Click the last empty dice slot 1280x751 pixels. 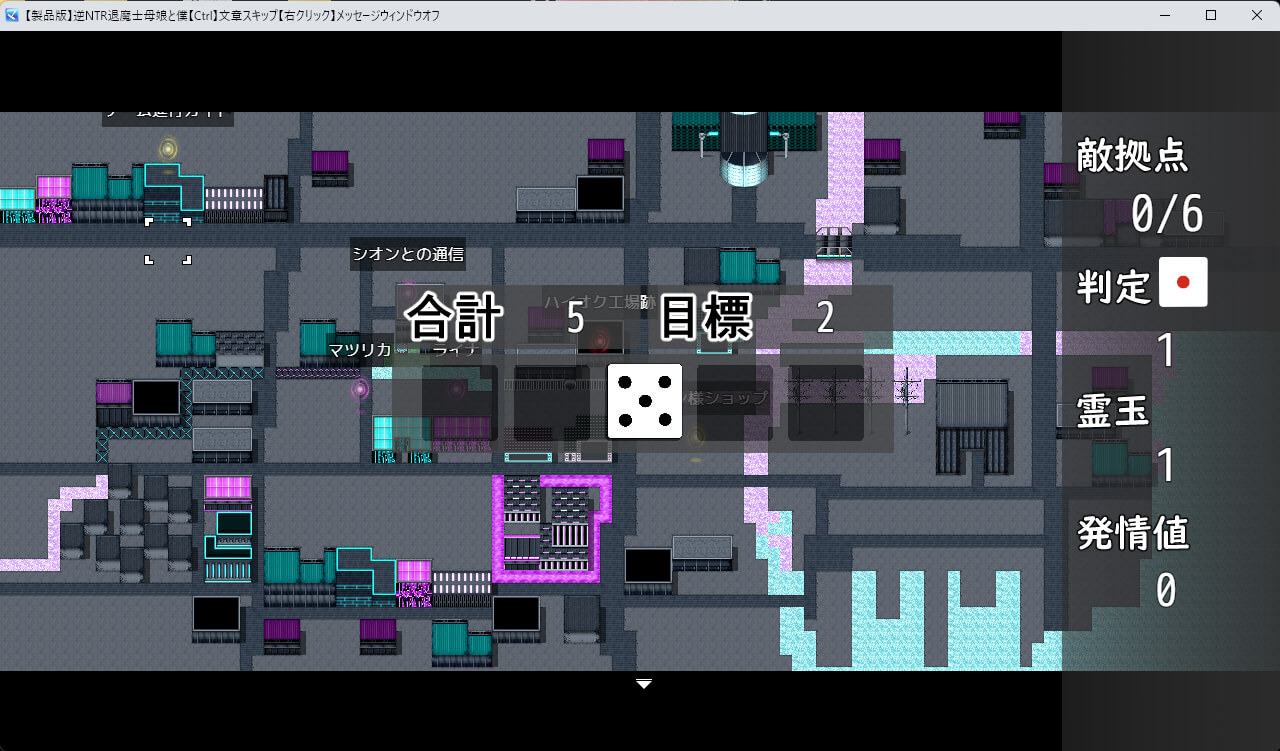825,402
